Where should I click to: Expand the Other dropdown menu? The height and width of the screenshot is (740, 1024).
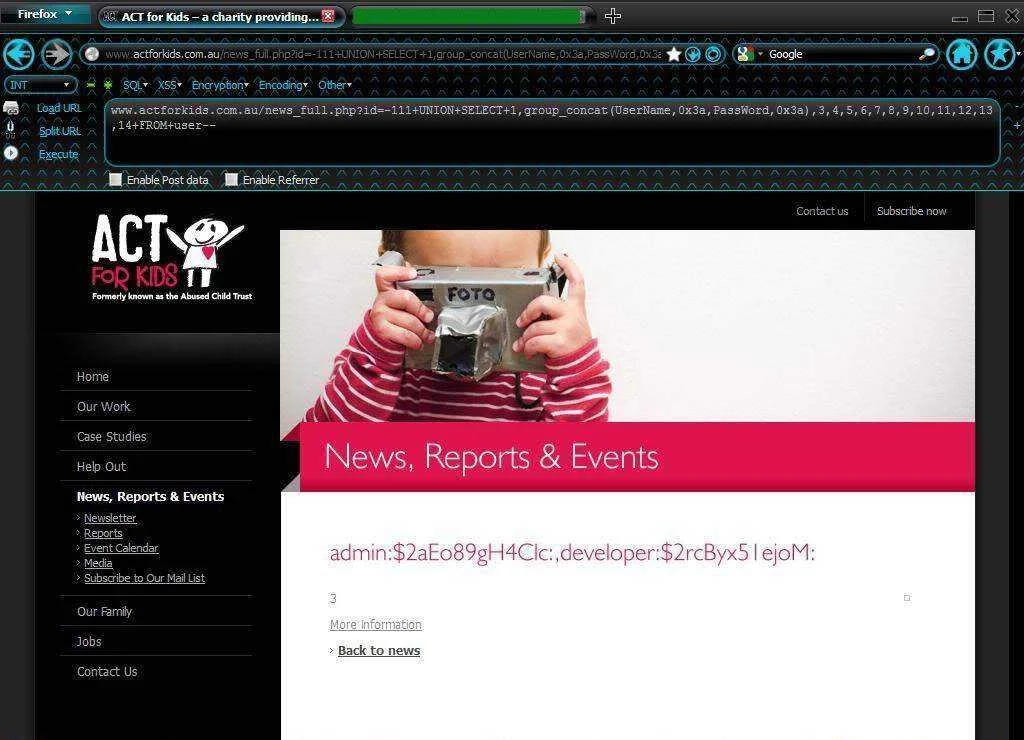334,85
